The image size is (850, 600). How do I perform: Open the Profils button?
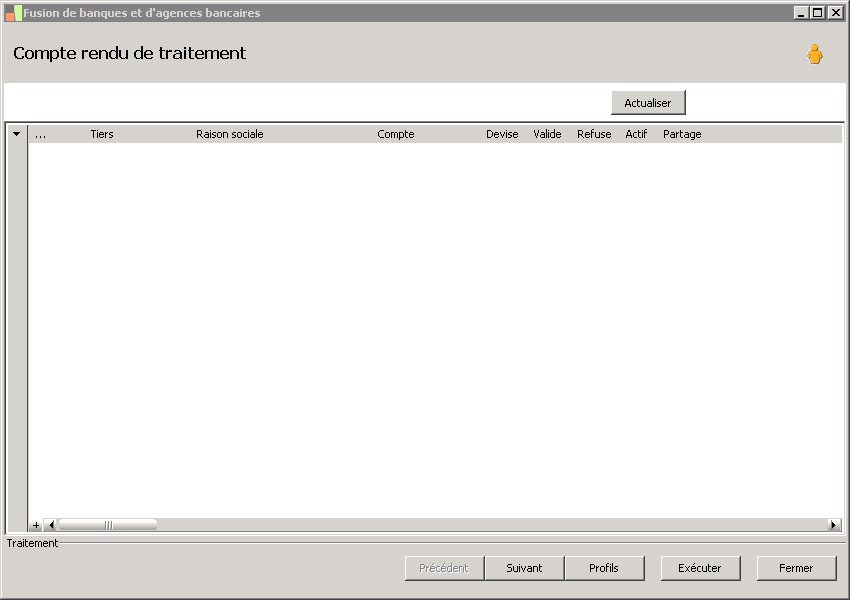pyautogui.click(x=604, y=568)
